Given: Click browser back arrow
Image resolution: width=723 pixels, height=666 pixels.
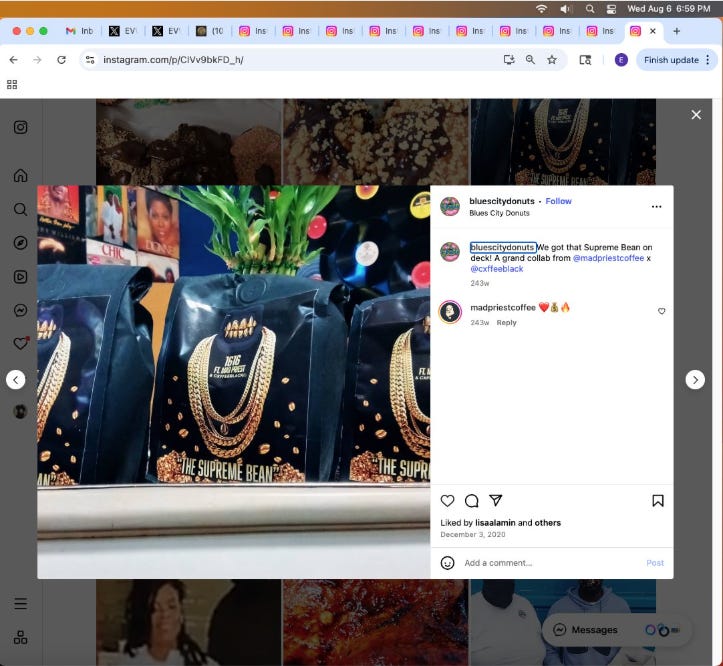Looking at the screenshot, I should pyautogui.click(x=14, y=60).
